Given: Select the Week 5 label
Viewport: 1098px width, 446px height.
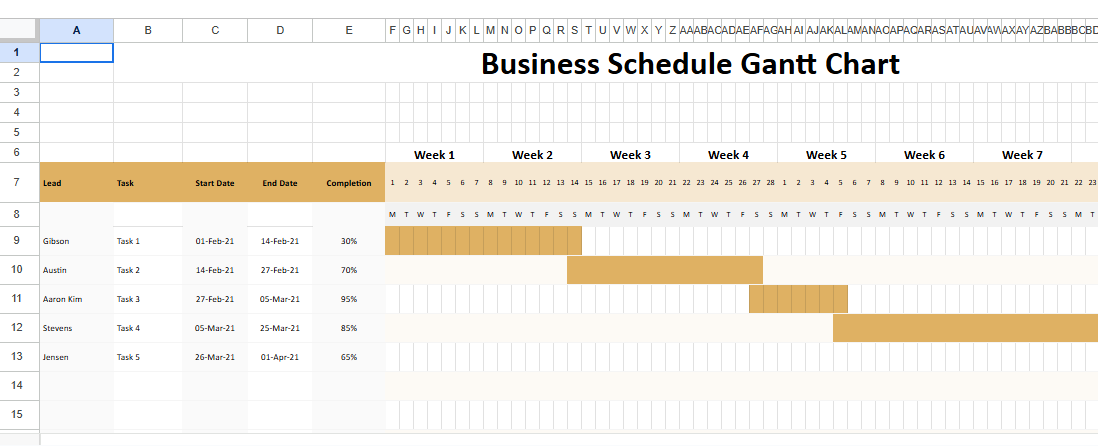Looking at the screenshot, I should tap(826, 155).
